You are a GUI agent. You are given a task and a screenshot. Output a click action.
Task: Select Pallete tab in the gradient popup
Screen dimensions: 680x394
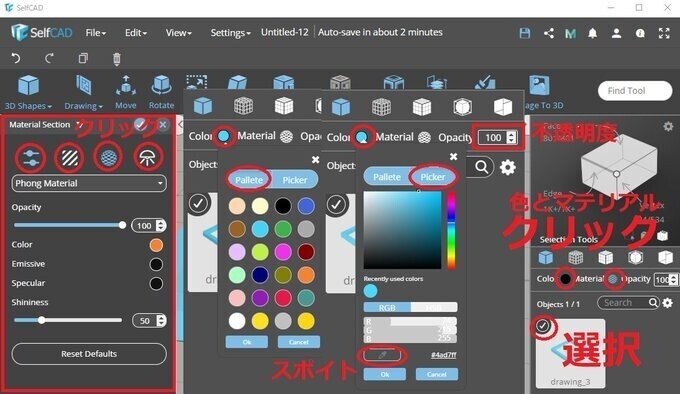coord(387,177)
